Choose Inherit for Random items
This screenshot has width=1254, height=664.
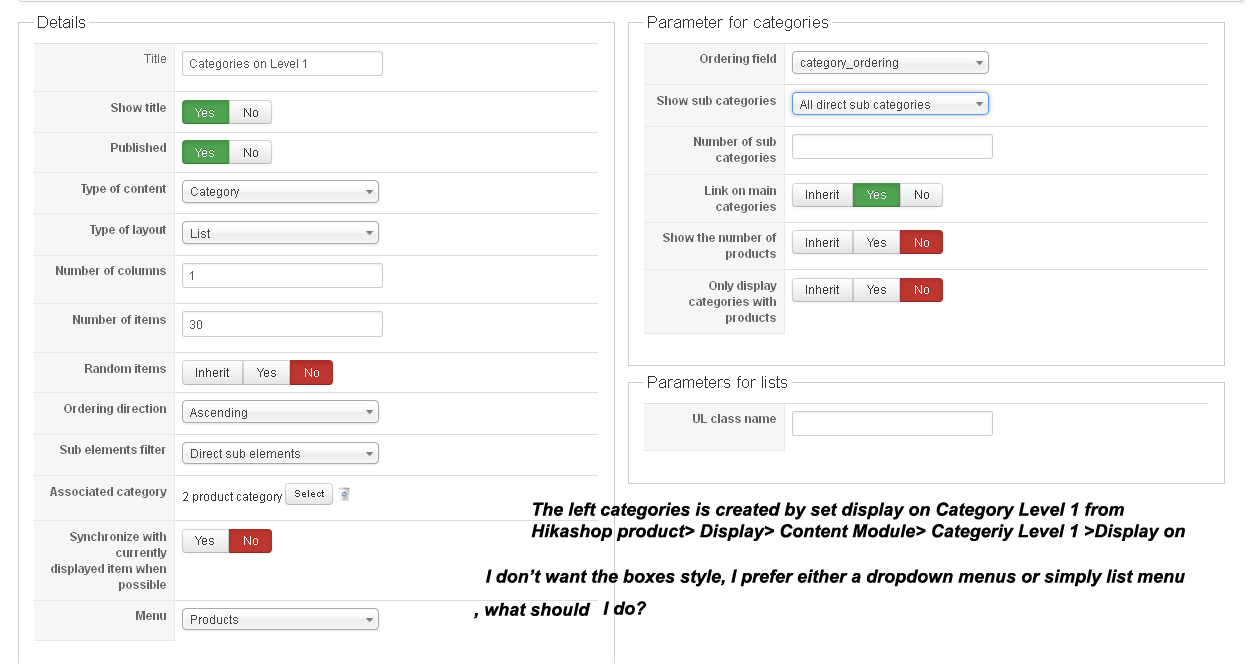tap(212, 373)
